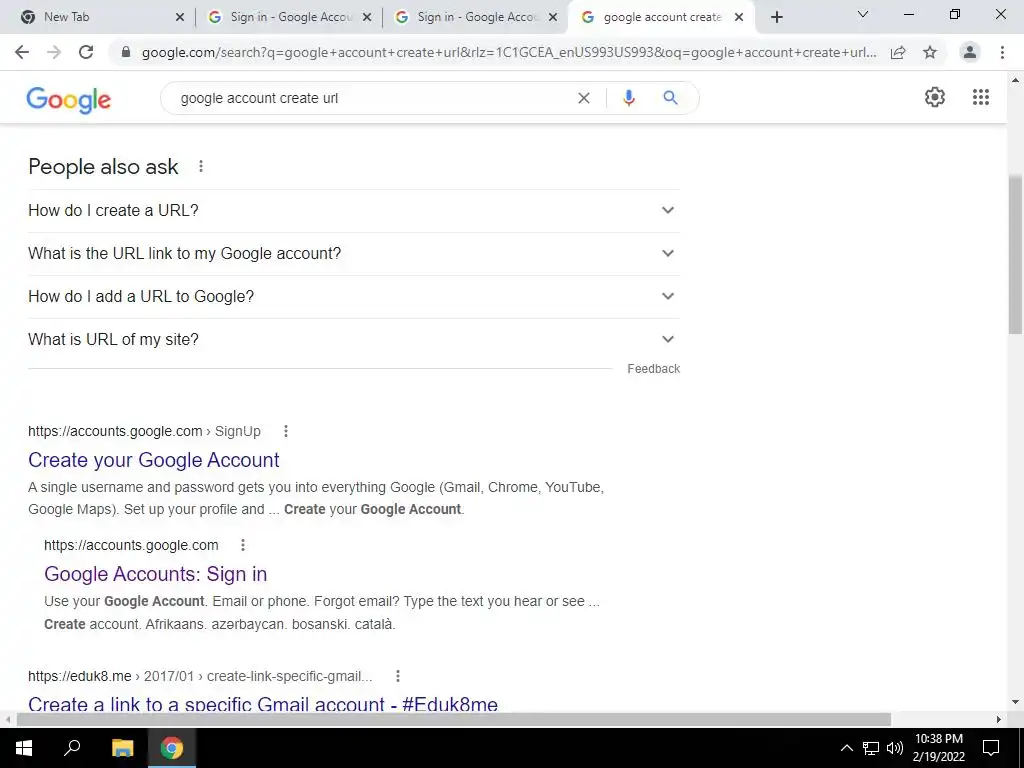The image size is (1024, 768).
Task: Open Google search settings gear
Action: pyautogui.click(x=935, y=97)
